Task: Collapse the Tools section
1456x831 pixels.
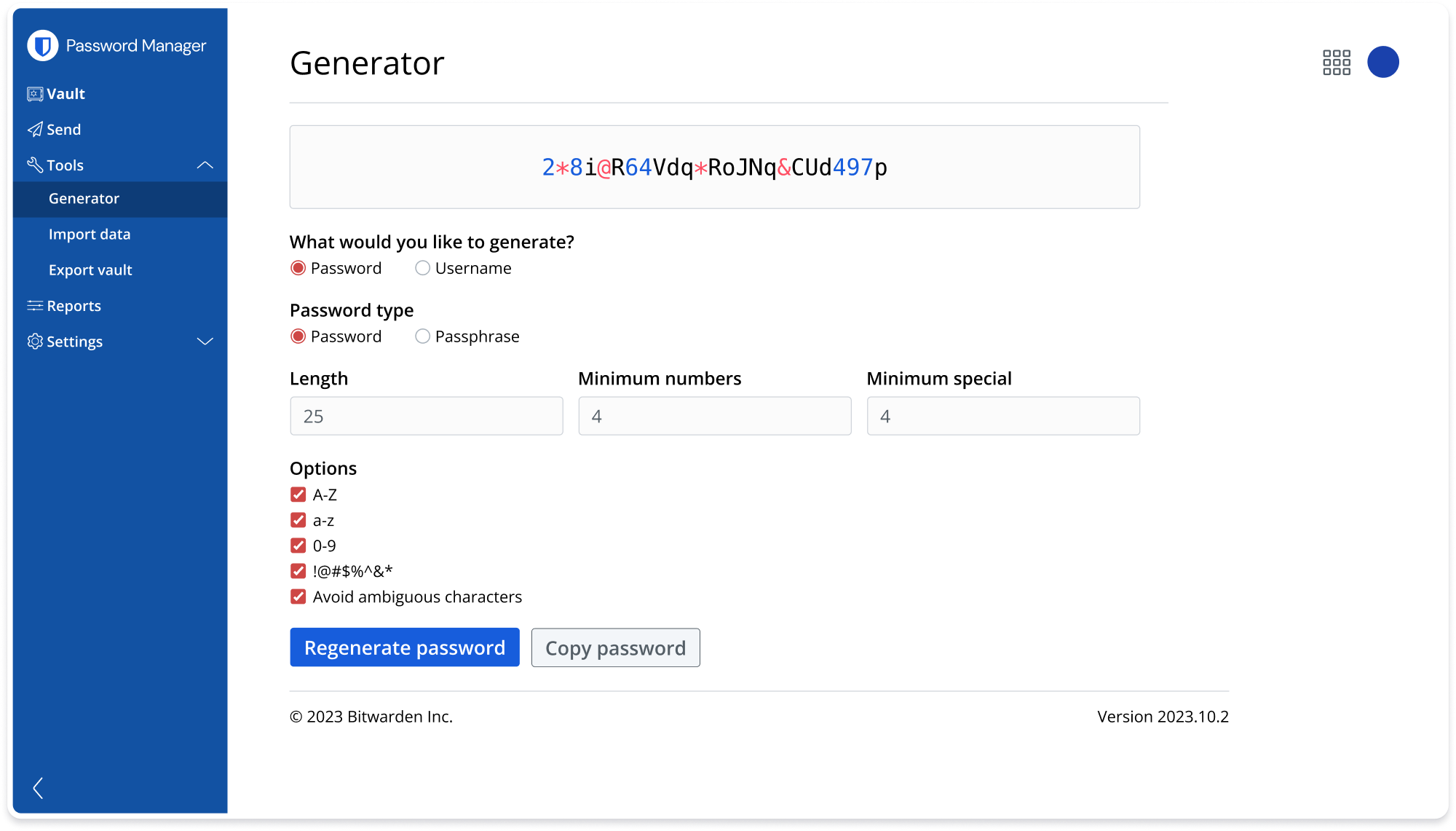Action: (205, 165)
